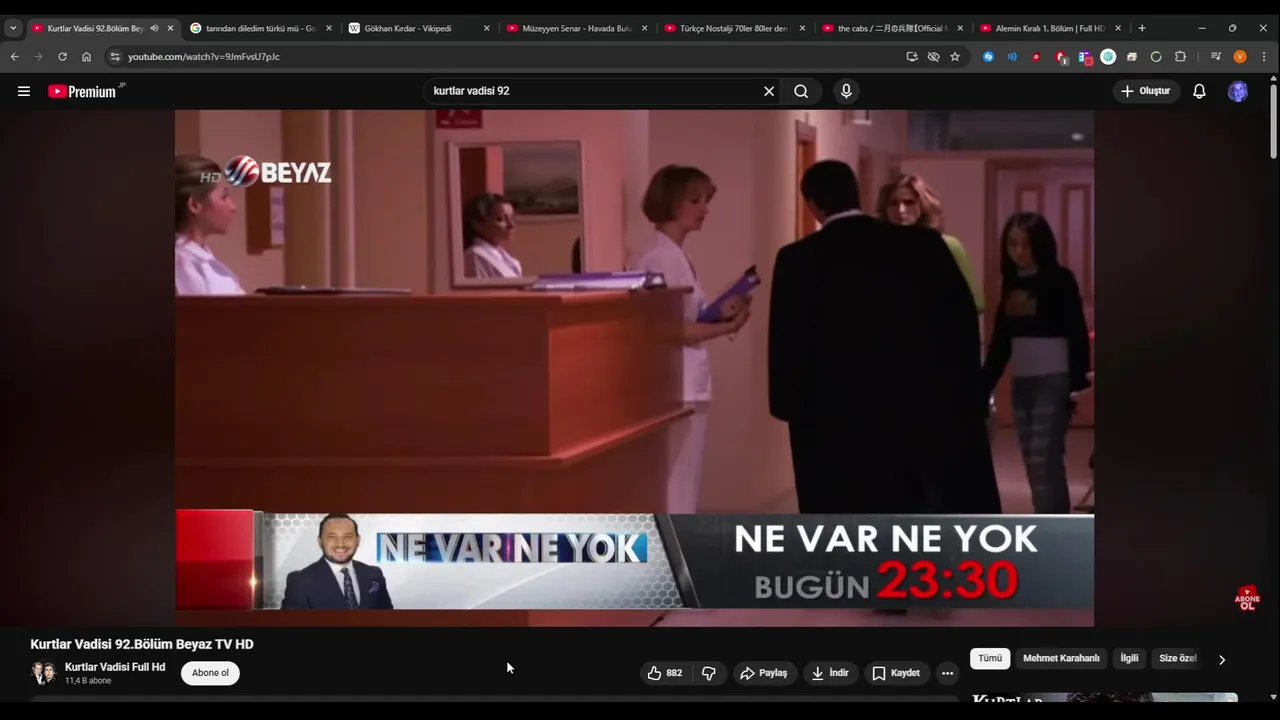This screenshot has width=1280, height=720.
Task: Select the İlgili filter chip
Action: point(1129,658)
